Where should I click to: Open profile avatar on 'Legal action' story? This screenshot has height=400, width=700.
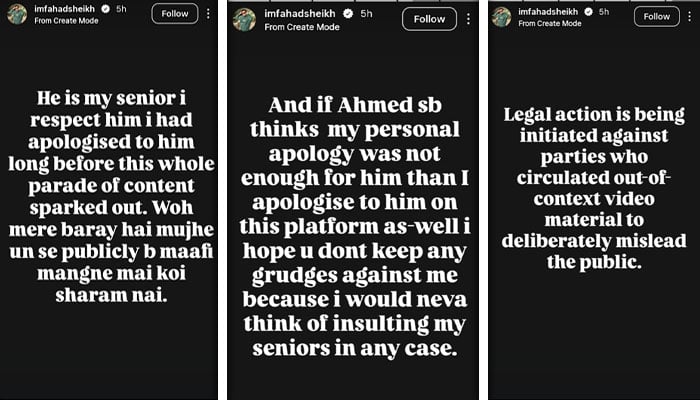[501, 17]
